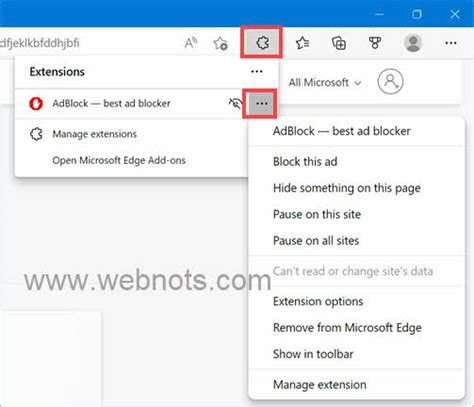The width and height of the screenshot is (474, 407).
Task: Click the address bar URL text
Action: (40, 43)
